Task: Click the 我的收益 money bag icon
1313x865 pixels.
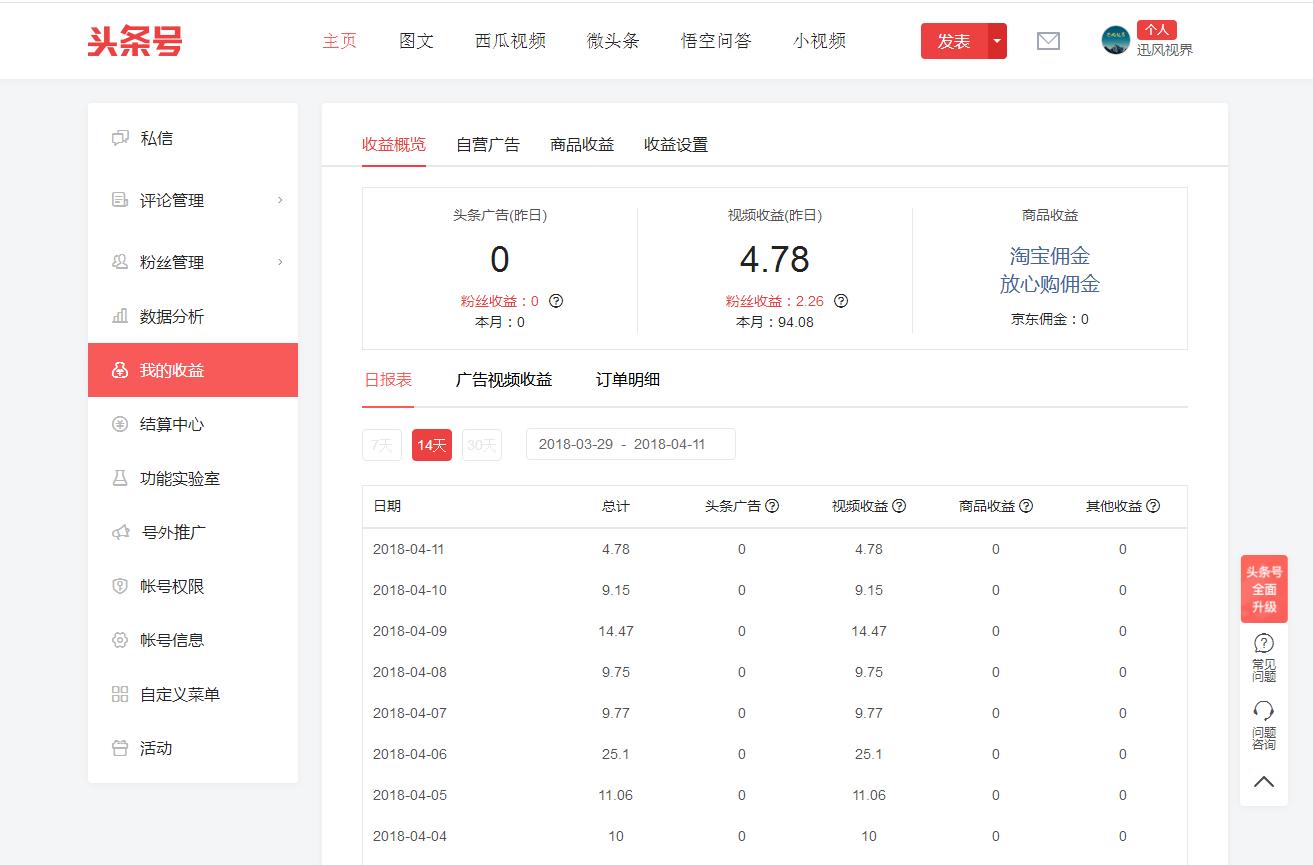Action: (x=120, y=370)
